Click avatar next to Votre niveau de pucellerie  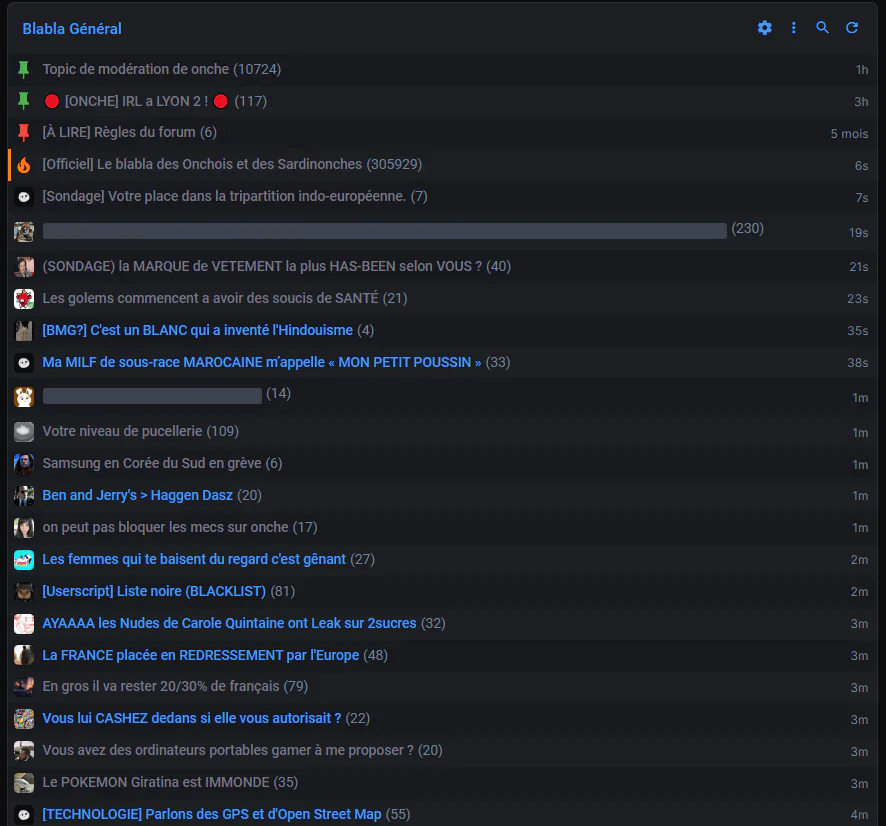[24, 432]
